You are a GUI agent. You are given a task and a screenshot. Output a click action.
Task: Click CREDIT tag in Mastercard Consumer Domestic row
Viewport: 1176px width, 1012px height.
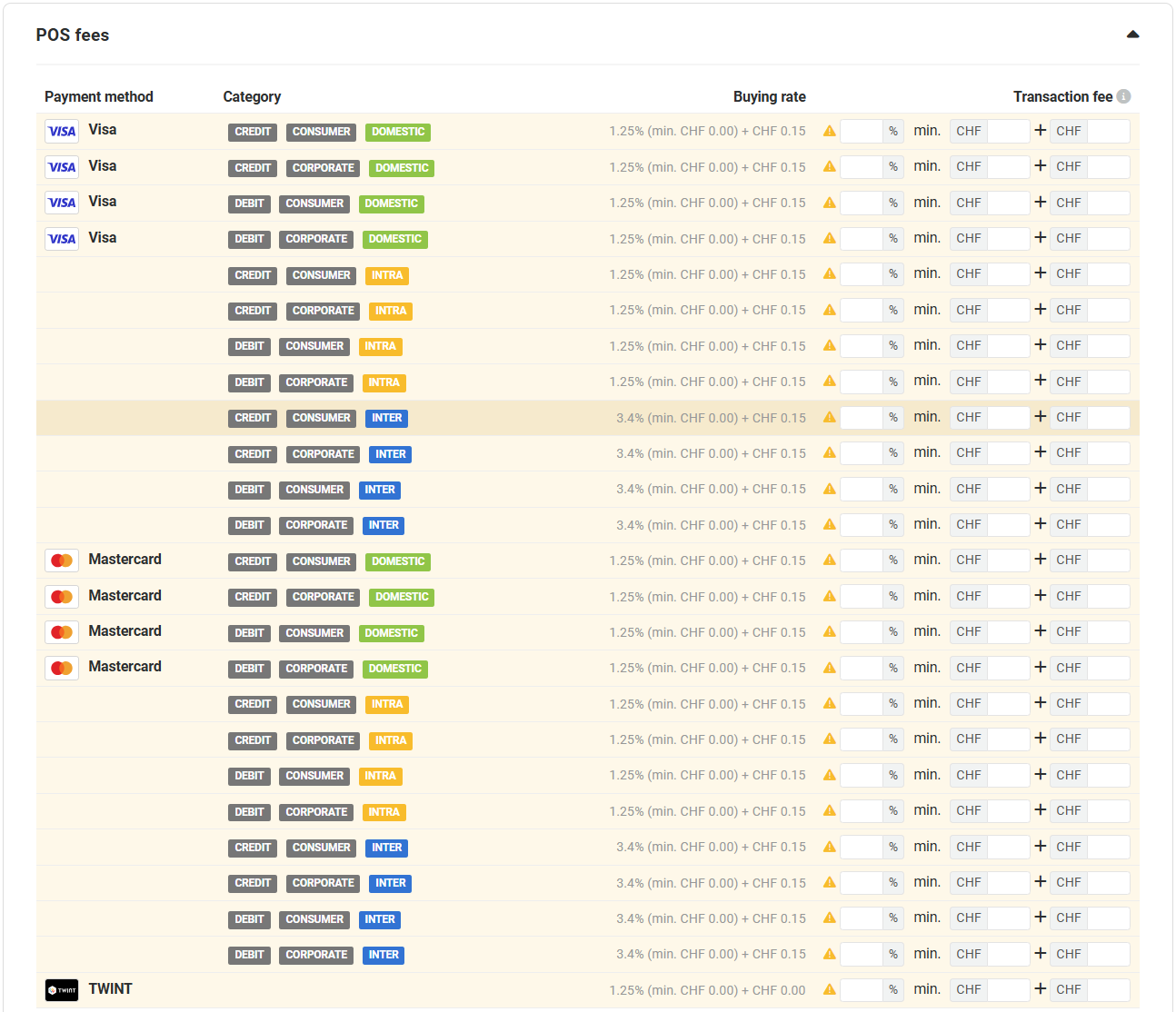click(253, 561)
